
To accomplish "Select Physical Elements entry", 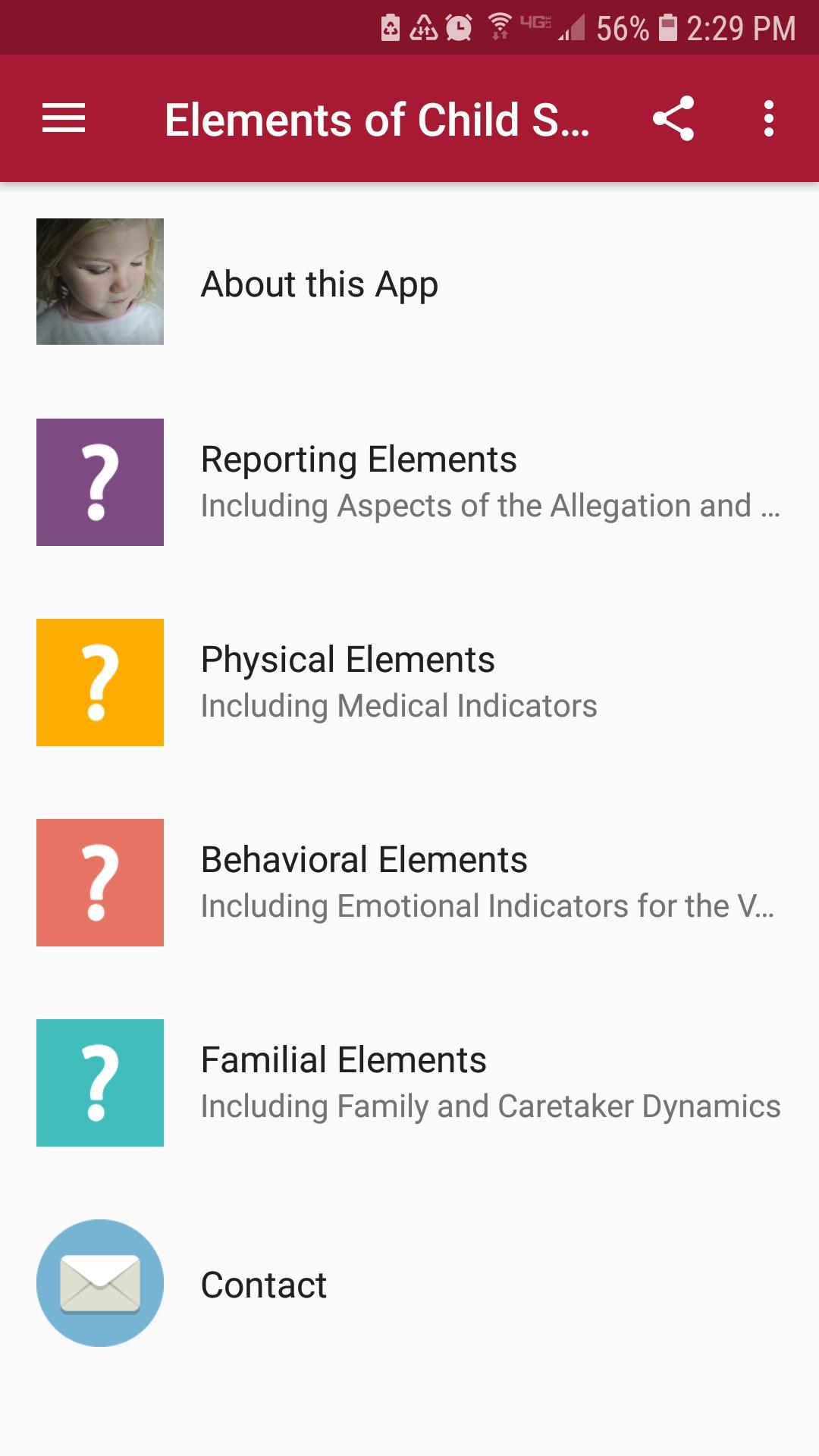I will 347,660.
